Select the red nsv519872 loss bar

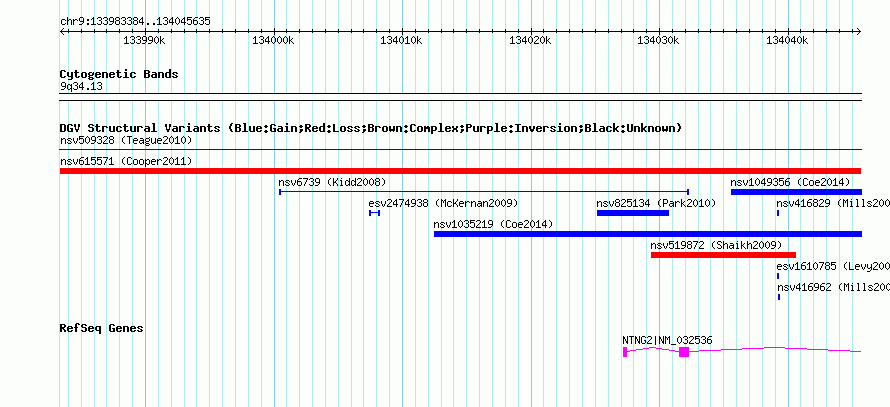pyautogui.click(x=724, y=255)
